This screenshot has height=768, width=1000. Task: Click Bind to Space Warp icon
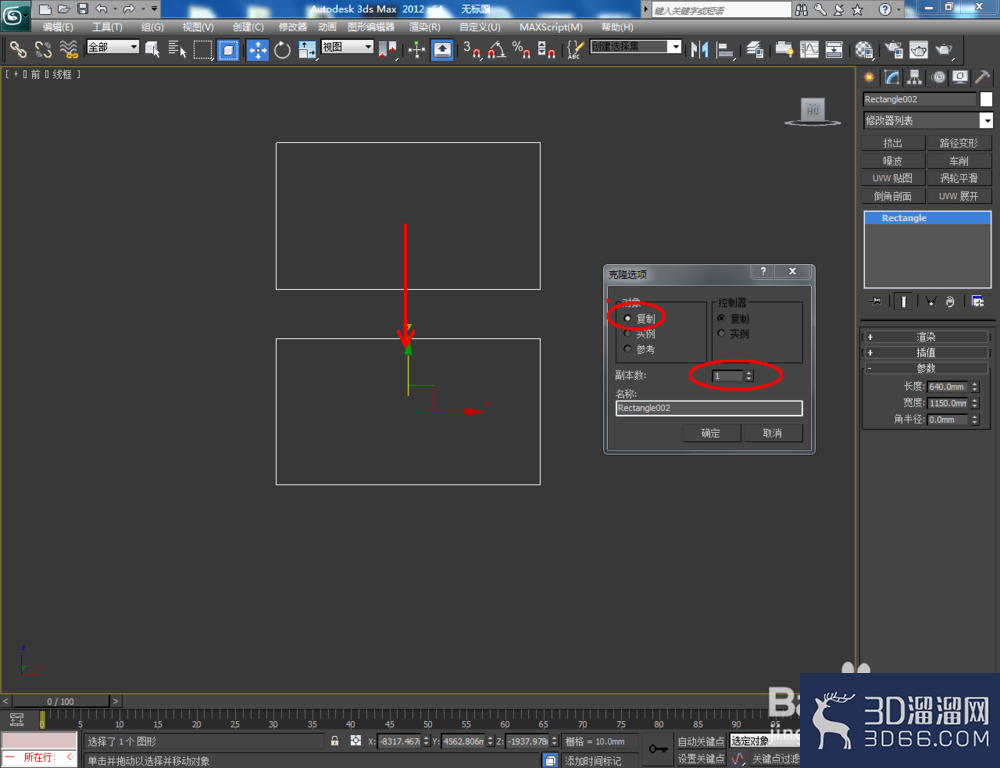point(68,49)
